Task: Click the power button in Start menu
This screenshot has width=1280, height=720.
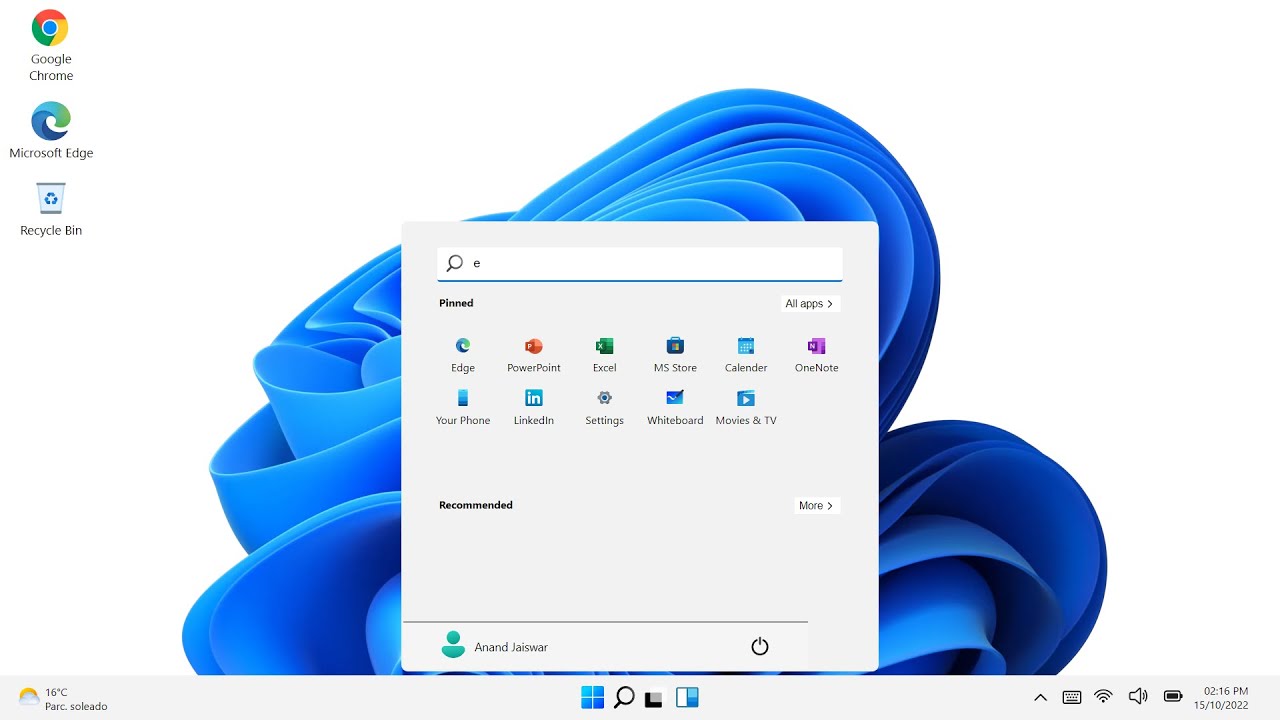Action: point(760,647)
